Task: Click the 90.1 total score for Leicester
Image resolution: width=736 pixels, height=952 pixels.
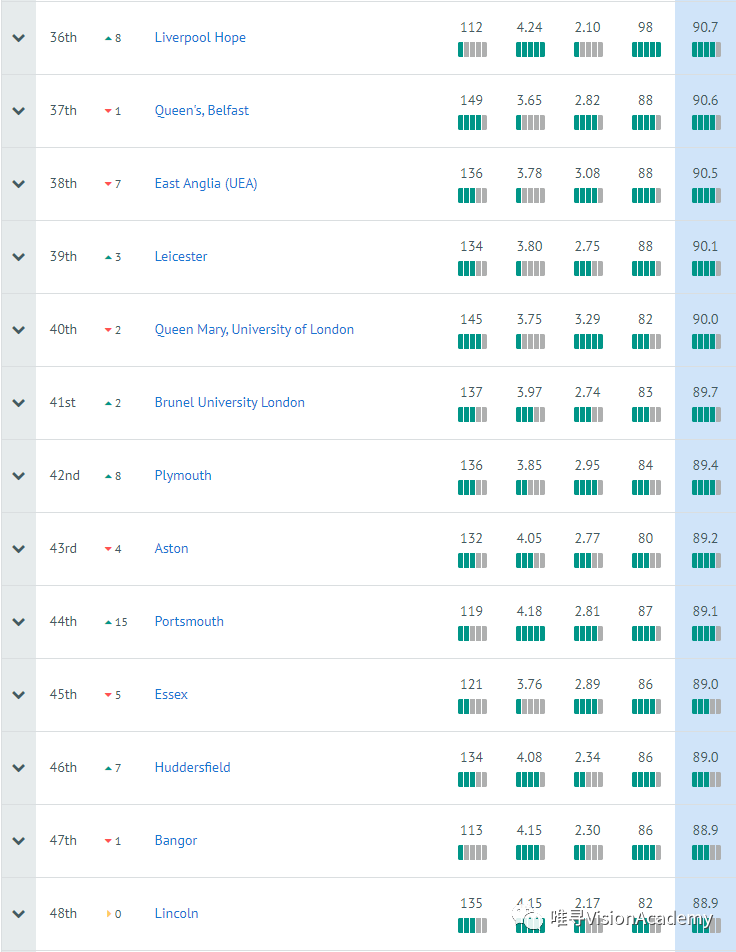Action: click(x=706, y=246)
